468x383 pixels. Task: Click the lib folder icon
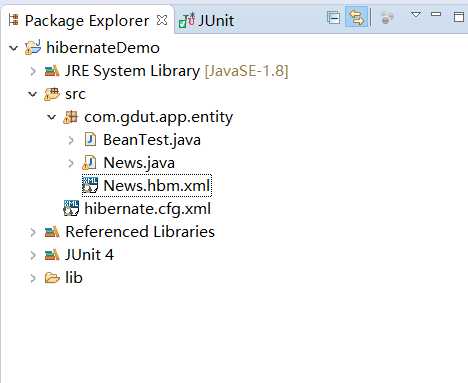[52, 278]
